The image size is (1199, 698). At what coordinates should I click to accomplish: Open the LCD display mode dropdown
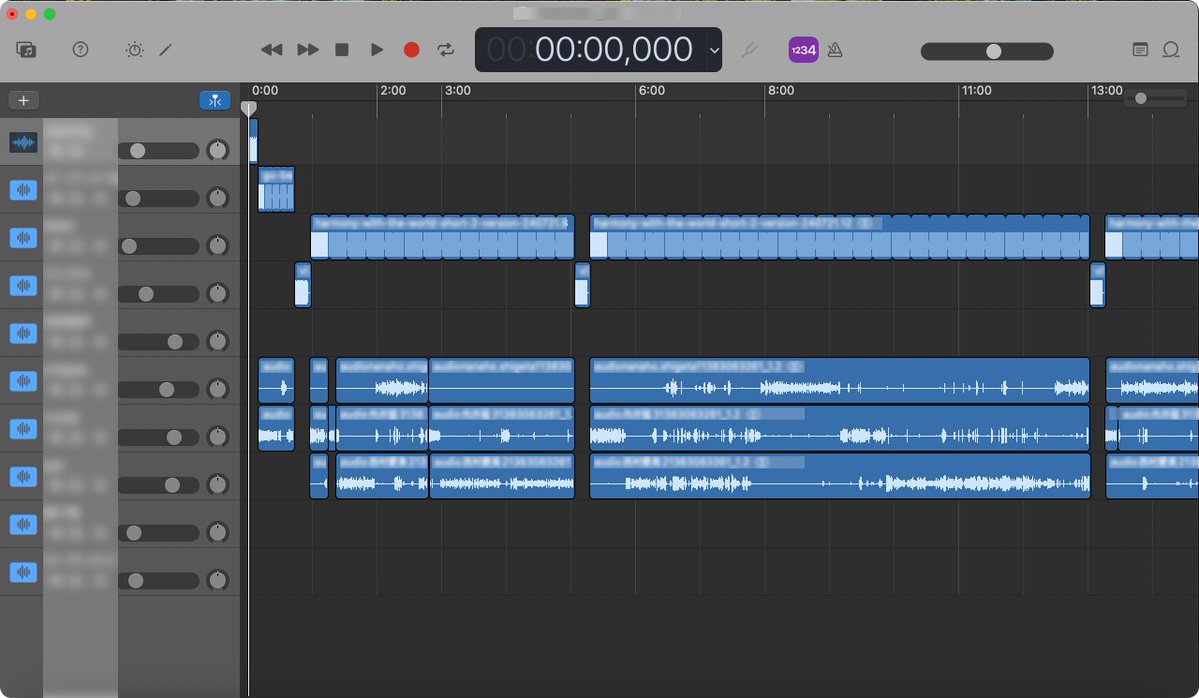(714, 50)
